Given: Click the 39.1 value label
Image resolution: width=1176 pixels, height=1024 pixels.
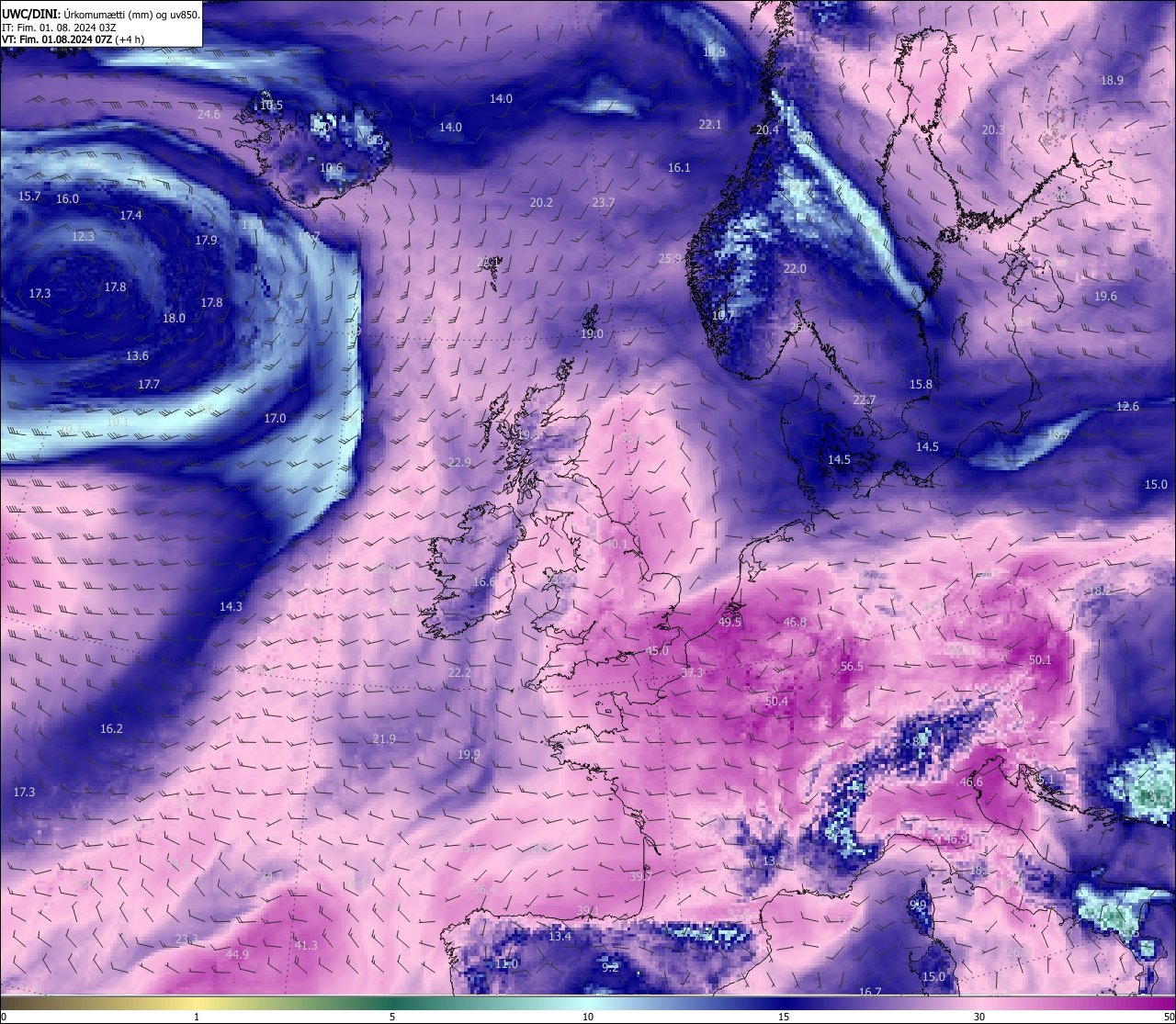Looking at the screenshot, I should click(588, 911).
